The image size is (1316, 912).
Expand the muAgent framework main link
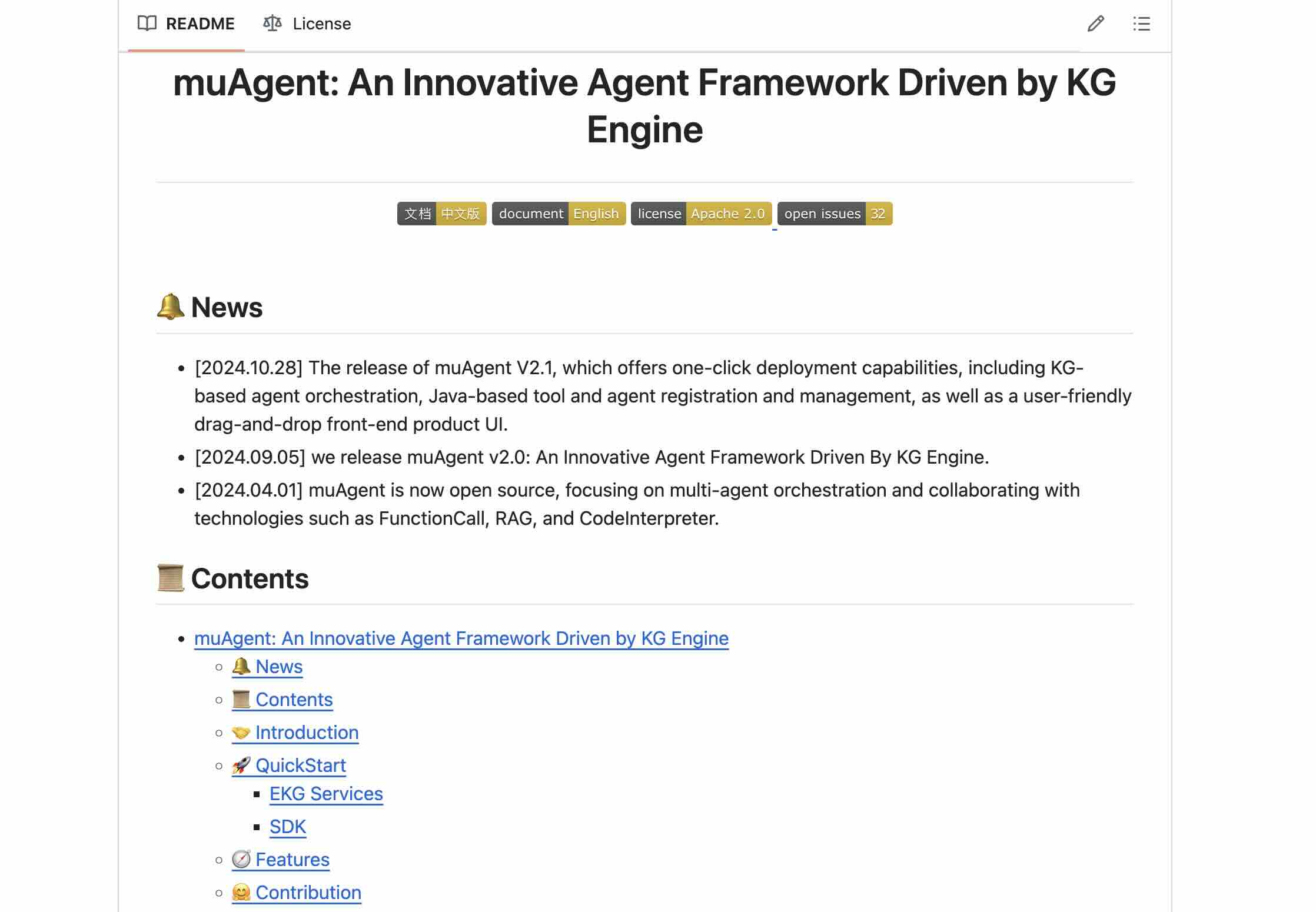coord(461,637)
